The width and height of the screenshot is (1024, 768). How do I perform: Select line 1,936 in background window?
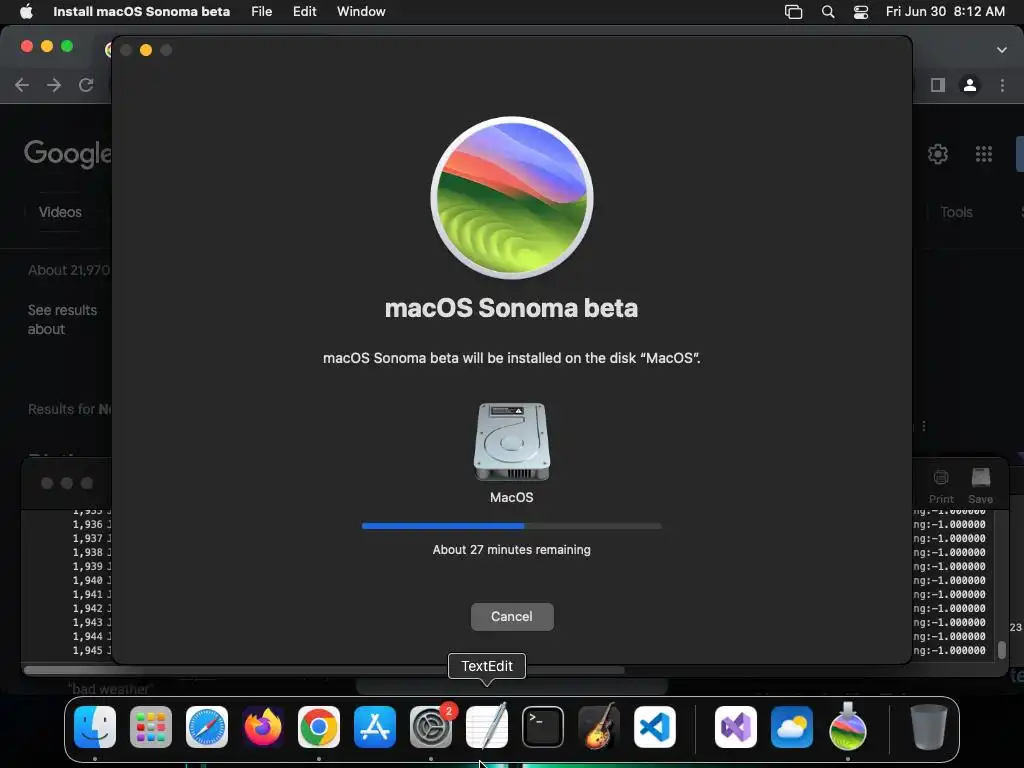click(x=88, y=524)
